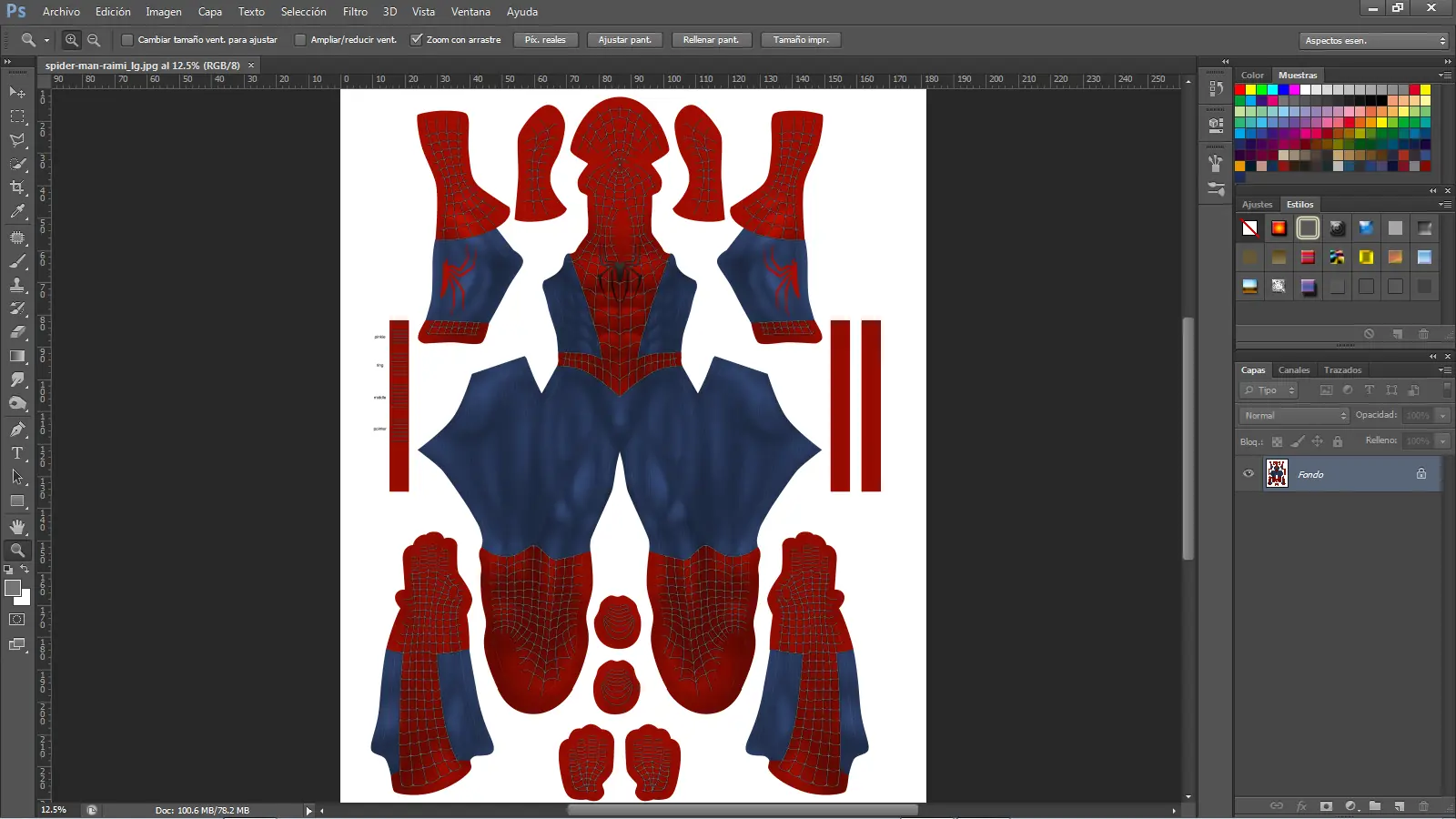Open the Filtro menu
Viewport: 1456px width, 819px height.
(x=355, y=12)
